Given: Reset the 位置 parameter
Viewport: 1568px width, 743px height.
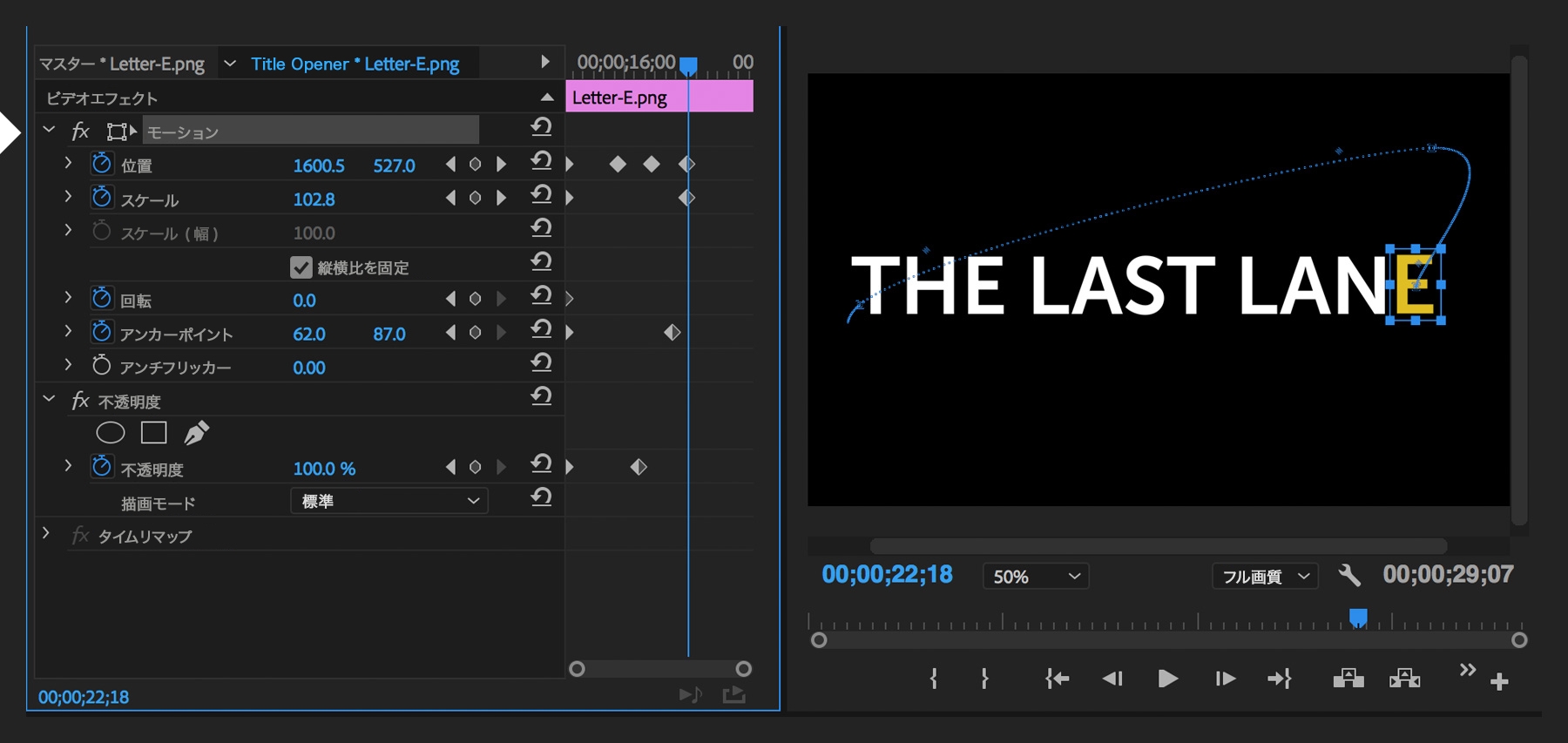Looking at the screenshot, I should [541, 160].
